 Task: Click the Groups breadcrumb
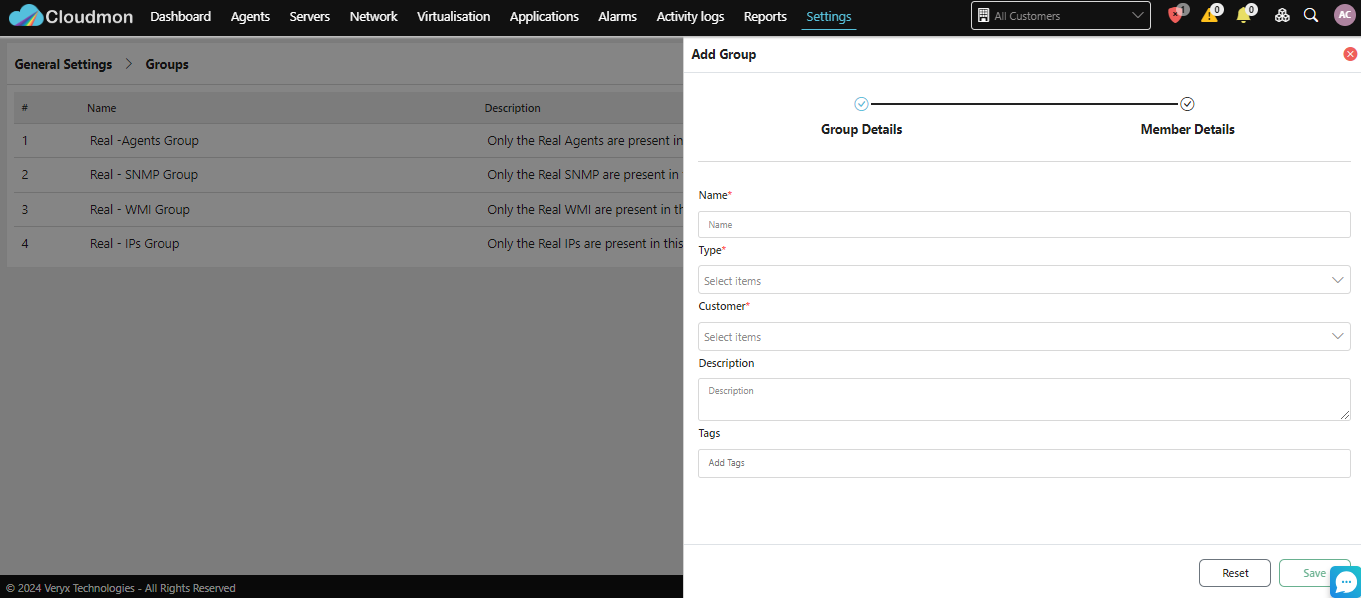tap(167, 64)
